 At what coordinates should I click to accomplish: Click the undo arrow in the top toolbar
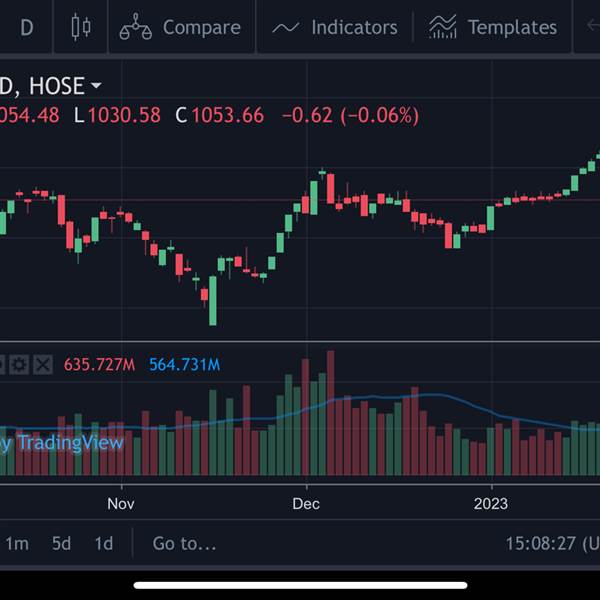click(593, 26)
